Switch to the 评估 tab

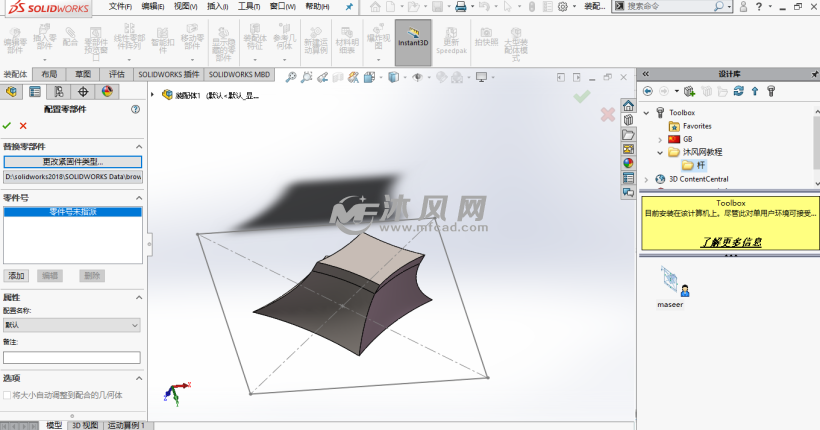point(117,74)
